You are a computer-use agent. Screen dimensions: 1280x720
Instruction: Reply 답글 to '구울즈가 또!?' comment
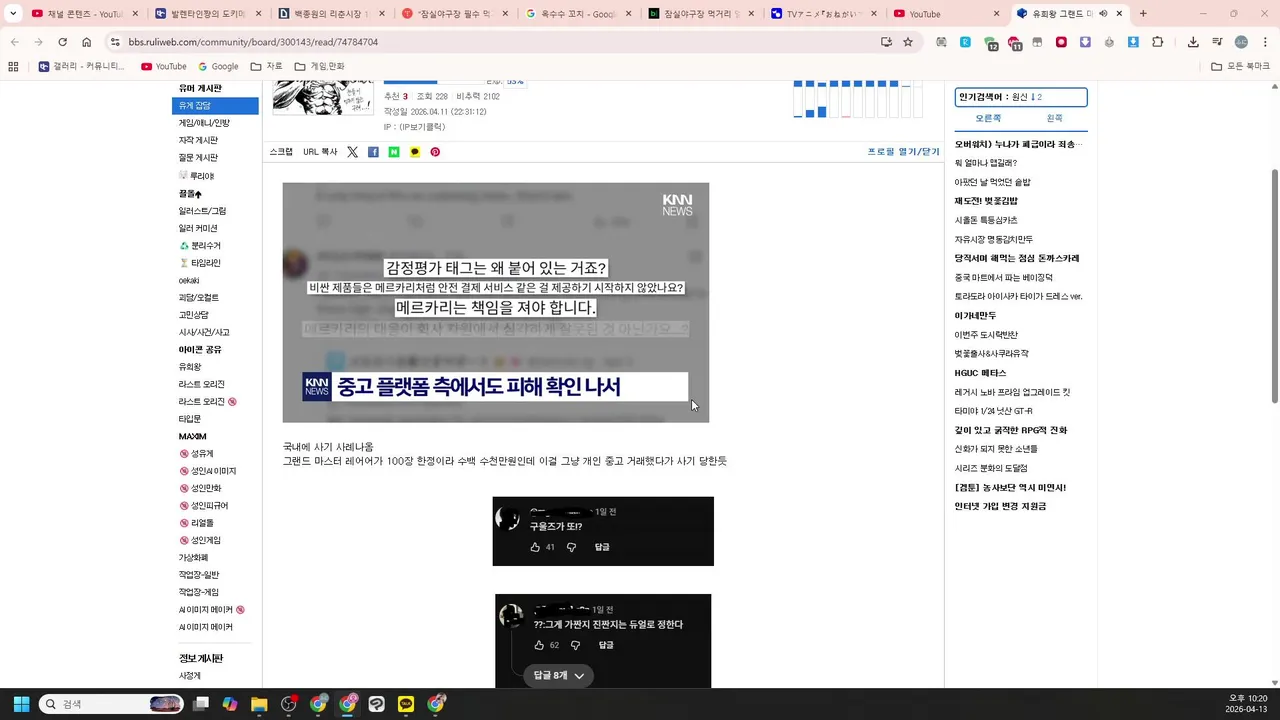pos(602,547)
